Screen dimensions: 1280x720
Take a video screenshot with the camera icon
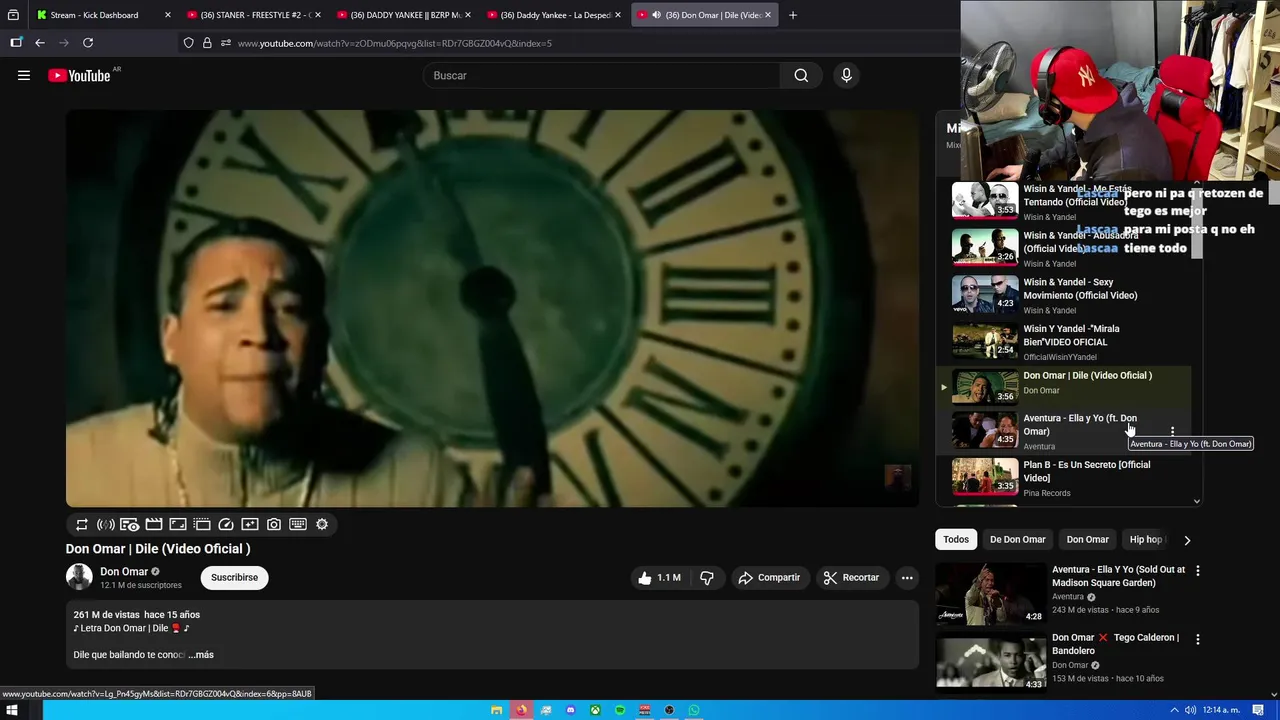(274, 524)
